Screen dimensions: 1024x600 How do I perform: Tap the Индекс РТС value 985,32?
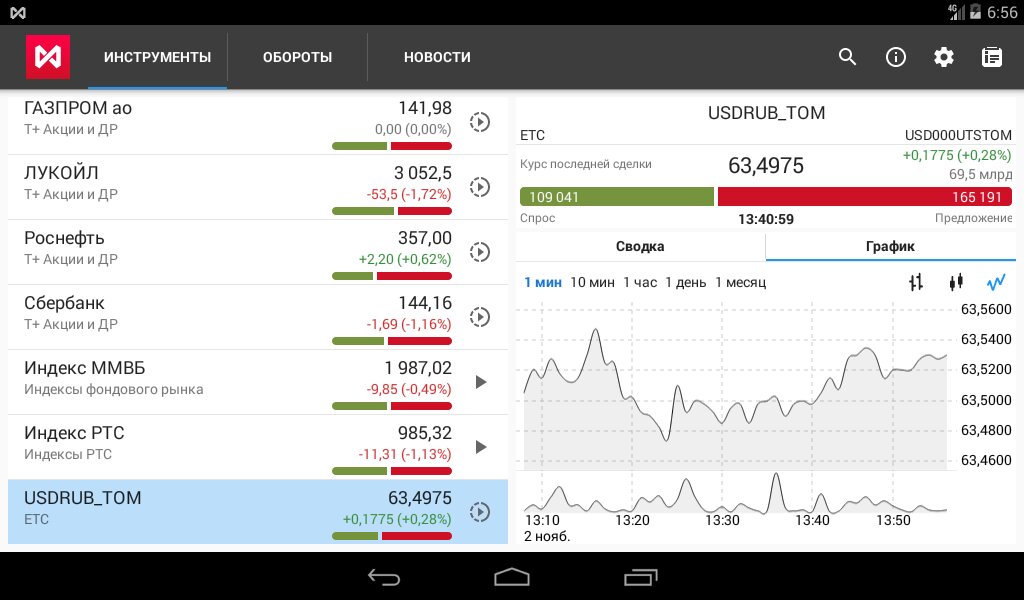coord(424,433)
